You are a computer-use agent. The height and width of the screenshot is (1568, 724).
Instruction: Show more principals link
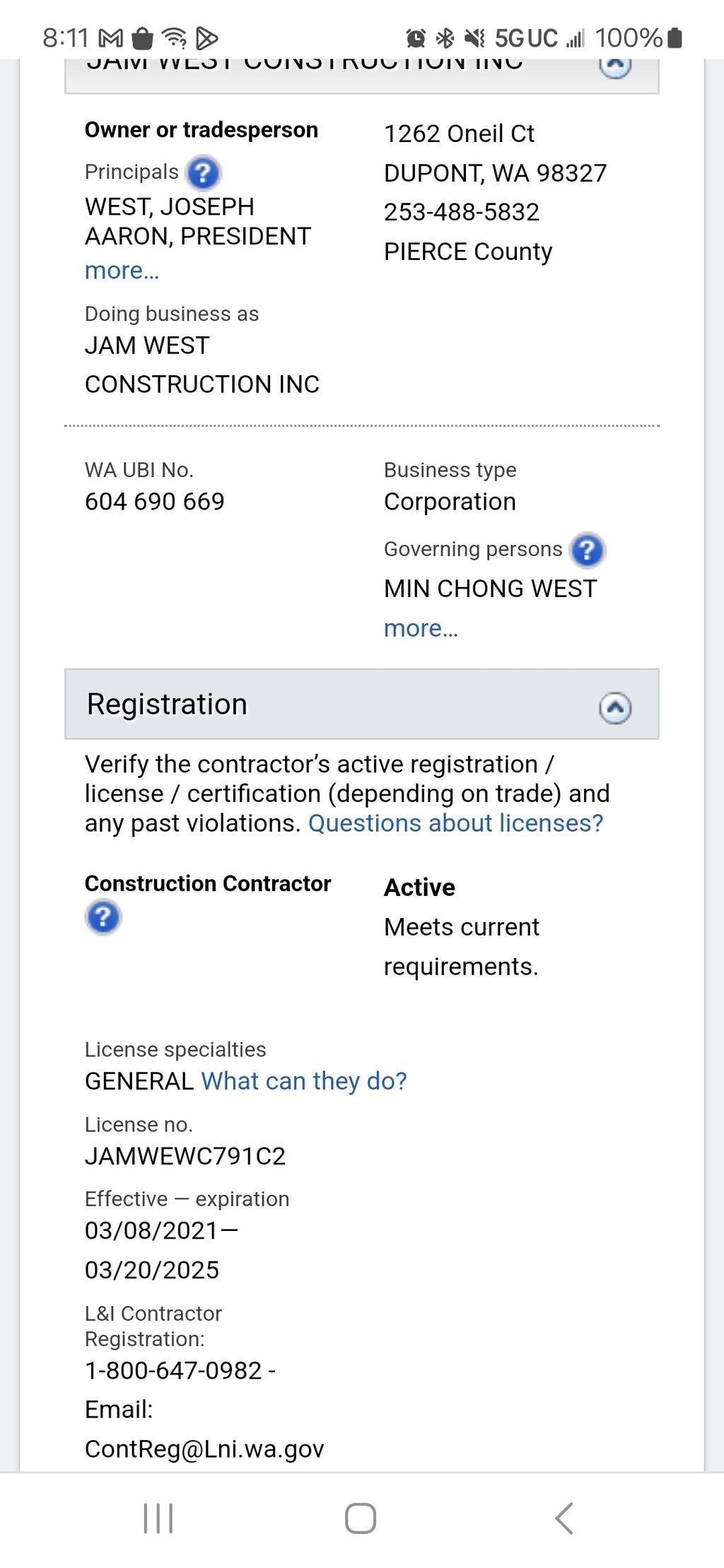pyautogui.click(x=122, y=271)
